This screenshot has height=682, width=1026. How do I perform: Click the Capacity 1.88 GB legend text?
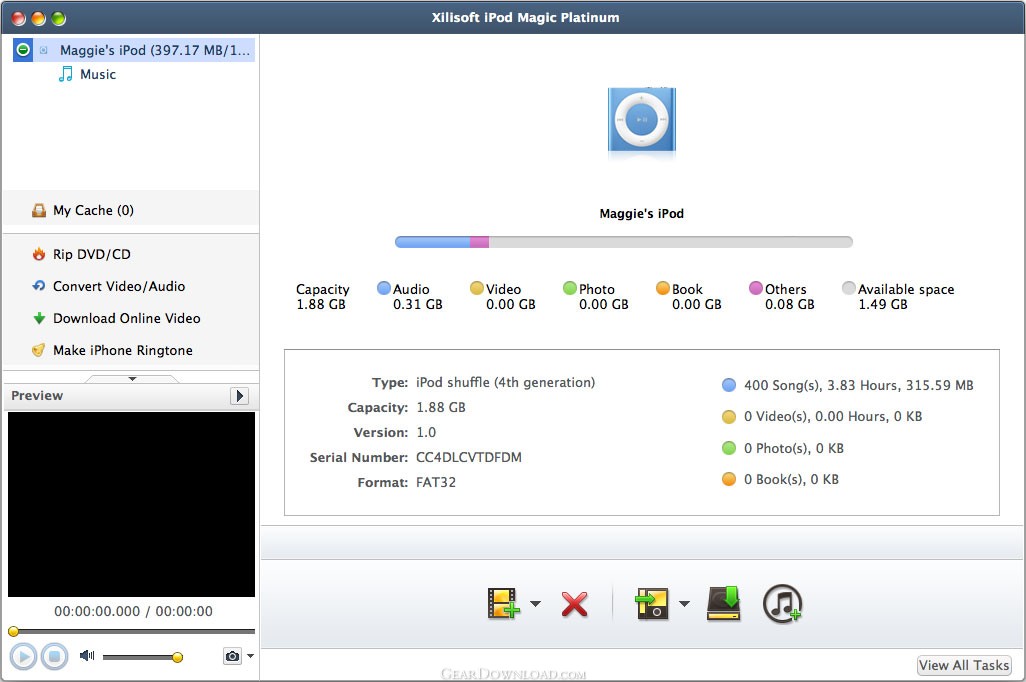click(x=322, y=296)
